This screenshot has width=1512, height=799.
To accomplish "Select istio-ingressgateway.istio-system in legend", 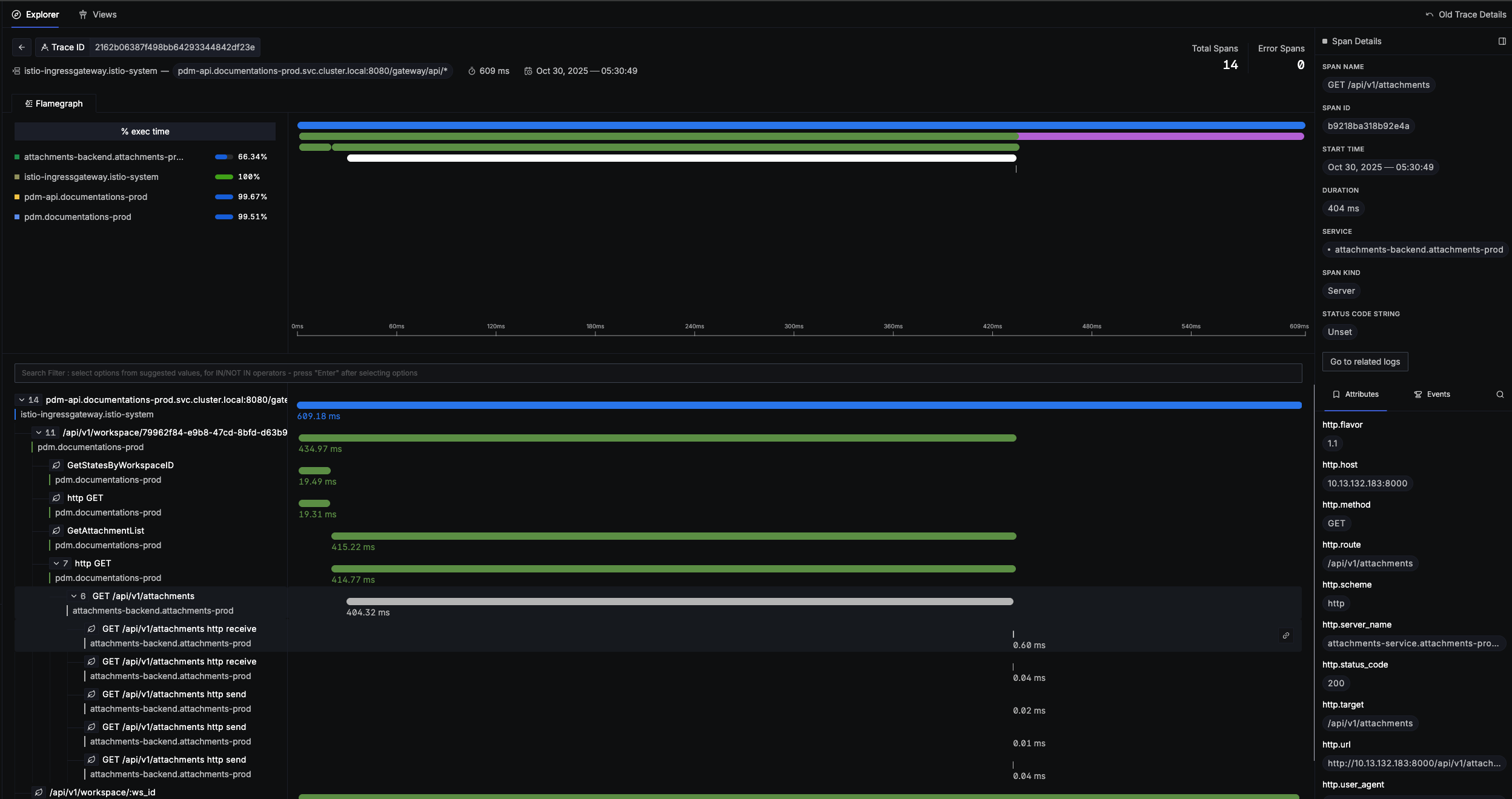I will click(91, 177).
